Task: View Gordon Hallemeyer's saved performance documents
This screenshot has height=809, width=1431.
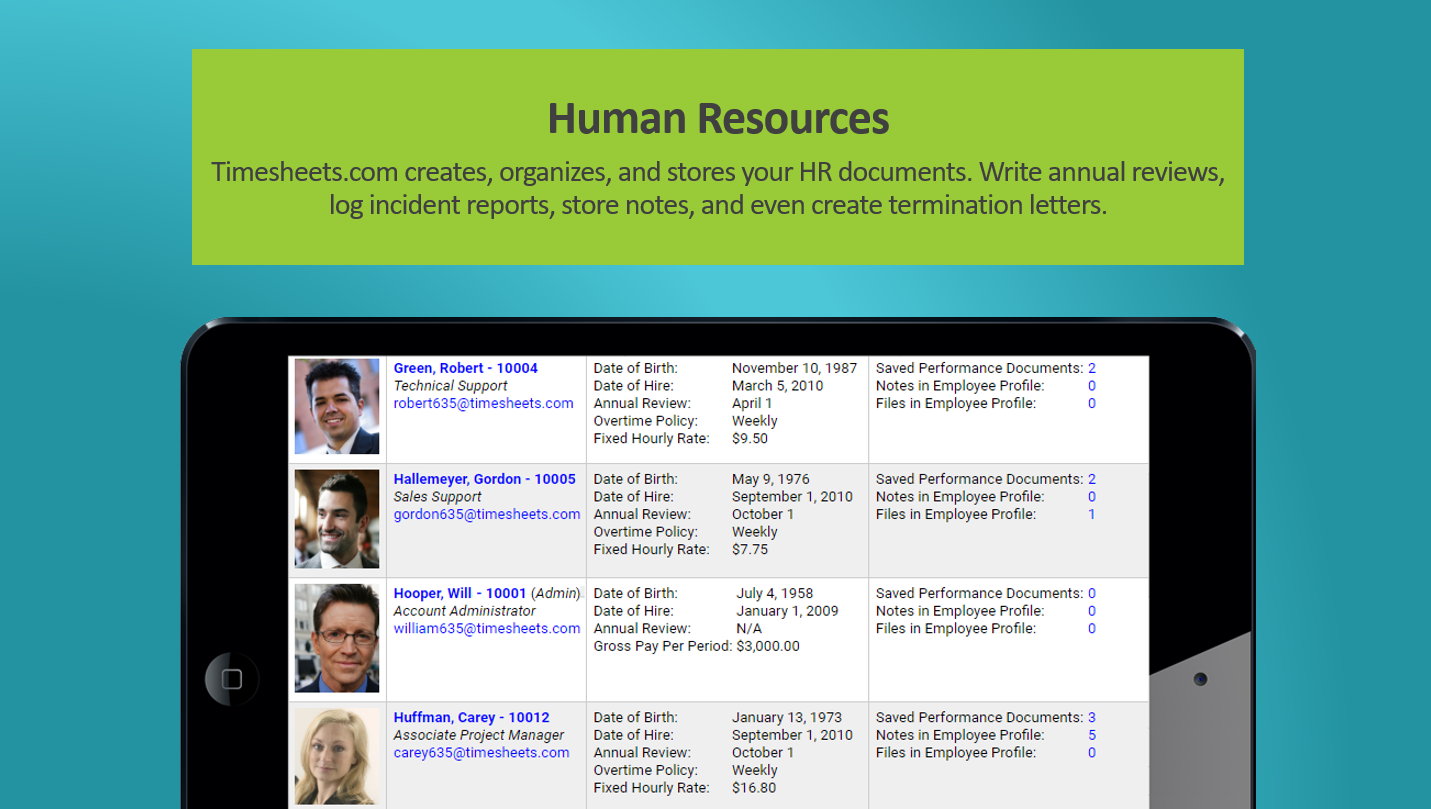Action: point(1091,478)
